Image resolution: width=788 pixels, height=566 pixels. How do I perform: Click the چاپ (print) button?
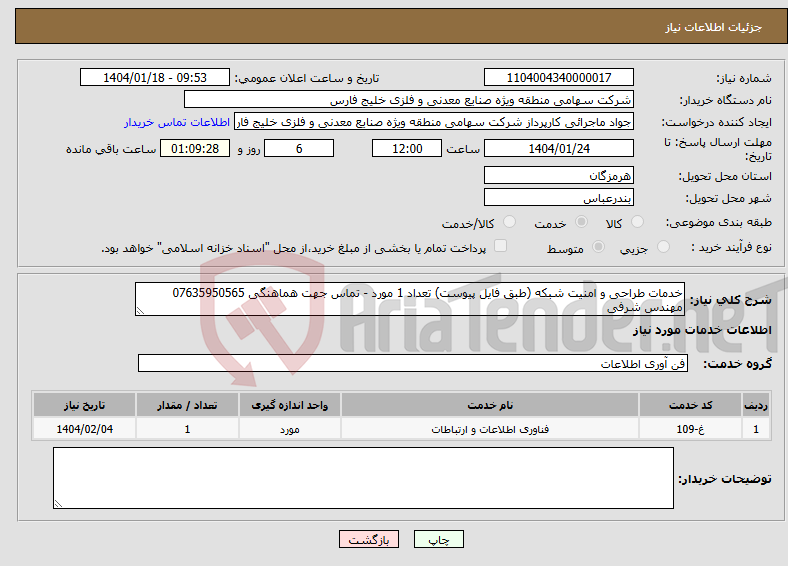point(438,539)
